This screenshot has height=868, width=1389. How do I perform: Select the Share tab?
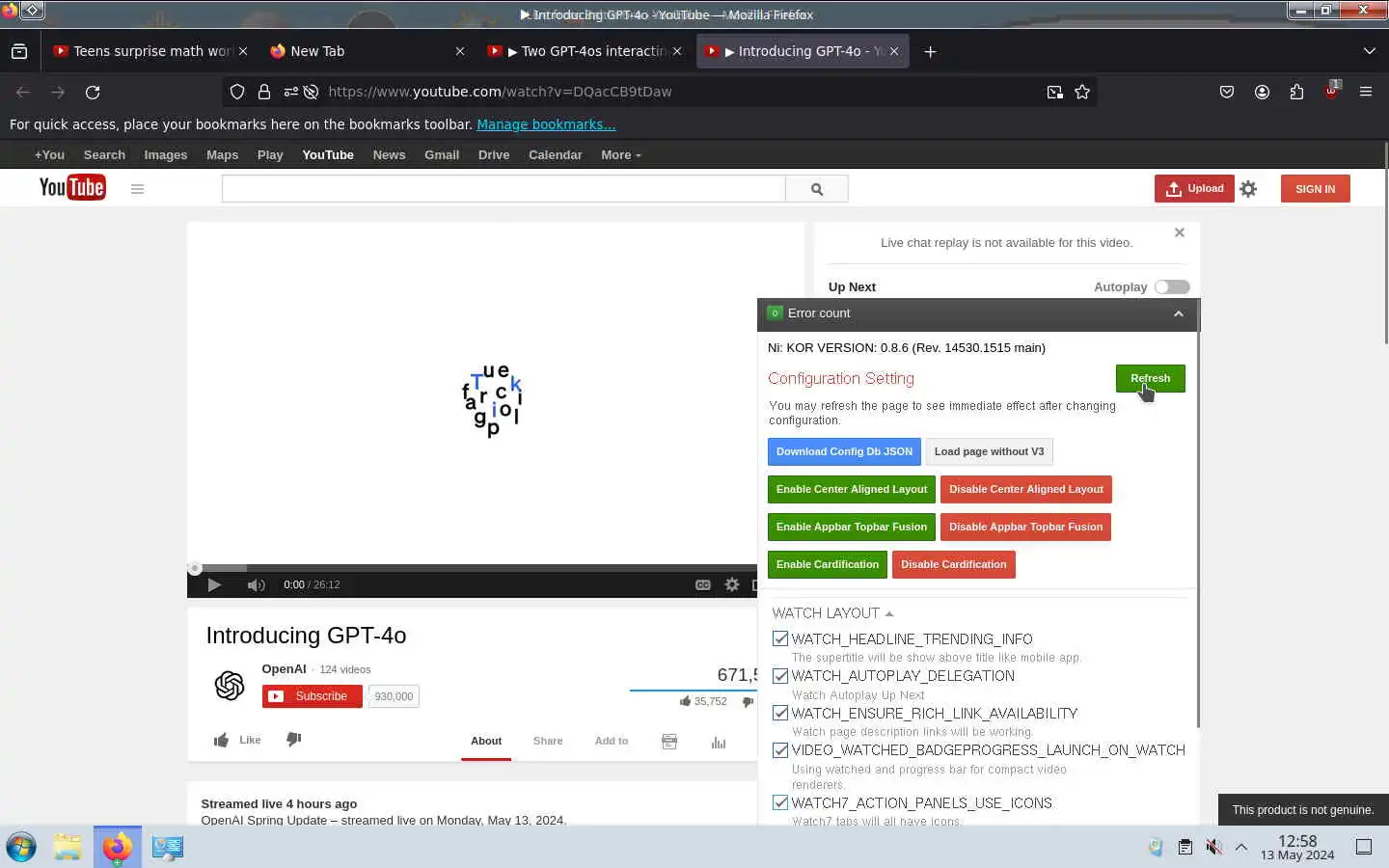(x=548, y=741)
